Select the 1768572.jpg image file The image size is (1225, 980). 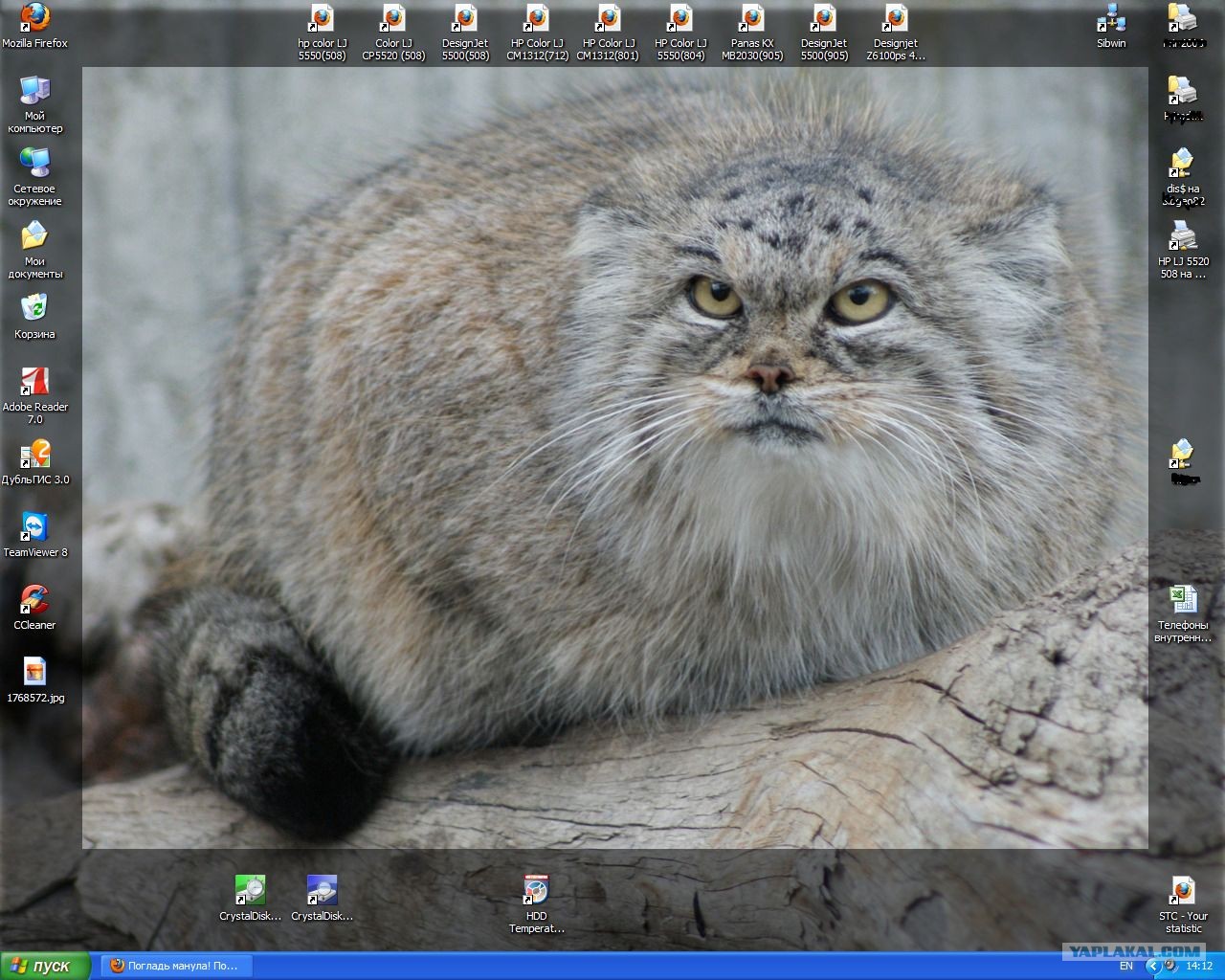(x=34, y=672)
